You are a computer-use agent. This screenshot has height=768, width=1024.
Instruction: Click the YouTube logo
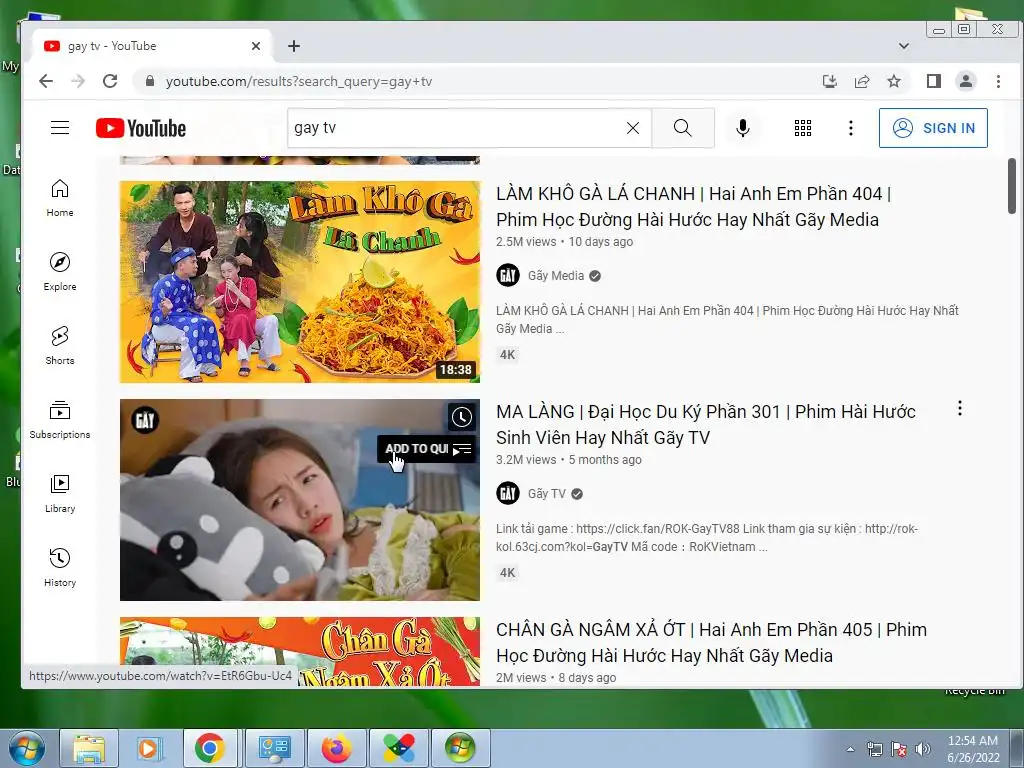[141, 128]
